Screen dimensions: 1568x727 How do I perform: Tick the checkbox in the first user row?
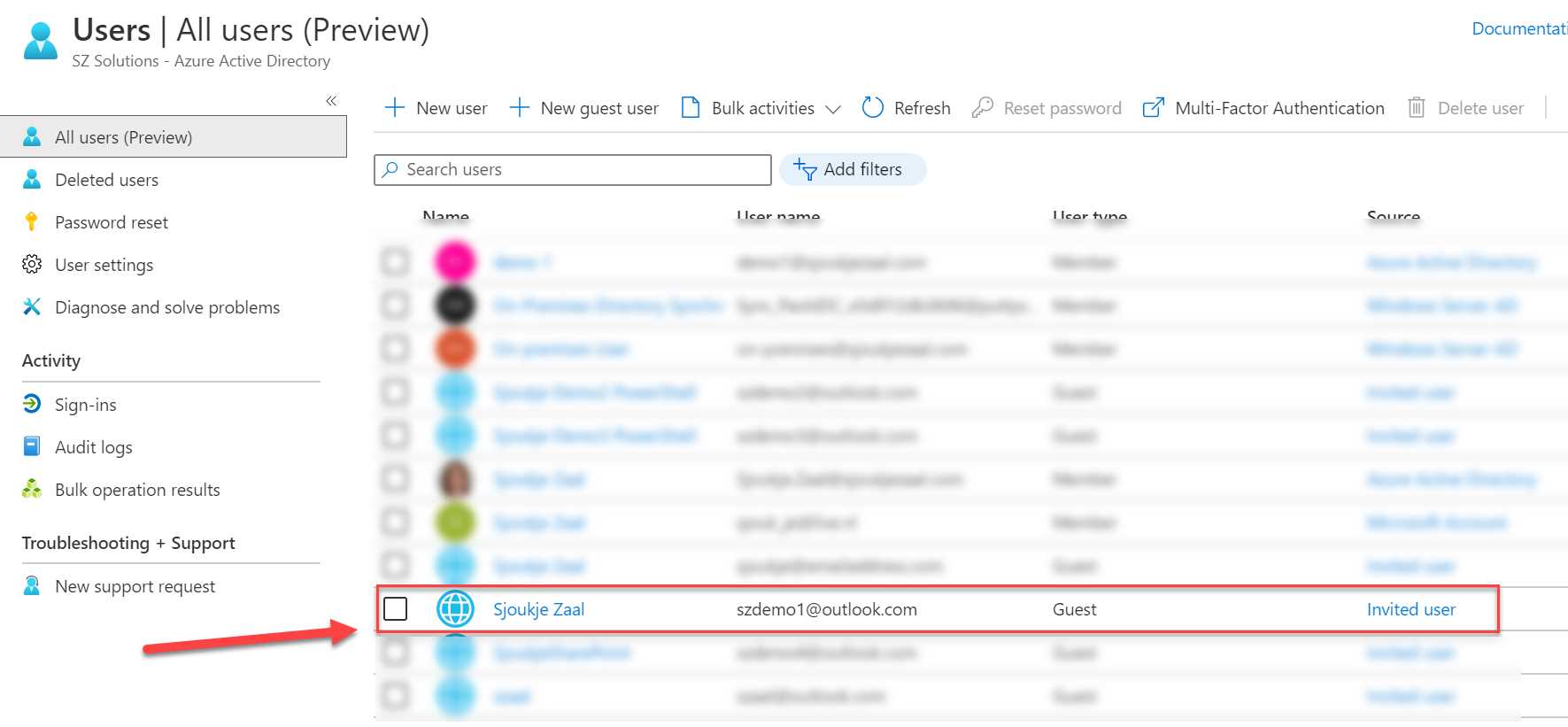pos(396,262)
